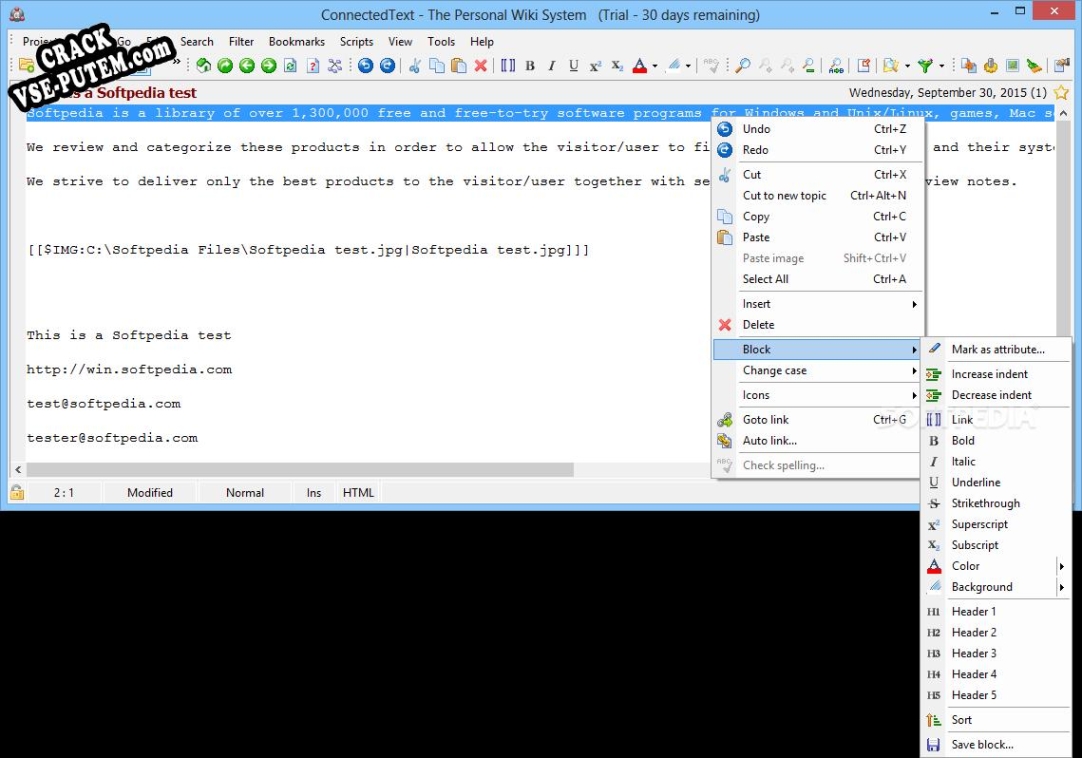Toggle the Ins insert mode indicator
1082x758 pixels.
314,493
